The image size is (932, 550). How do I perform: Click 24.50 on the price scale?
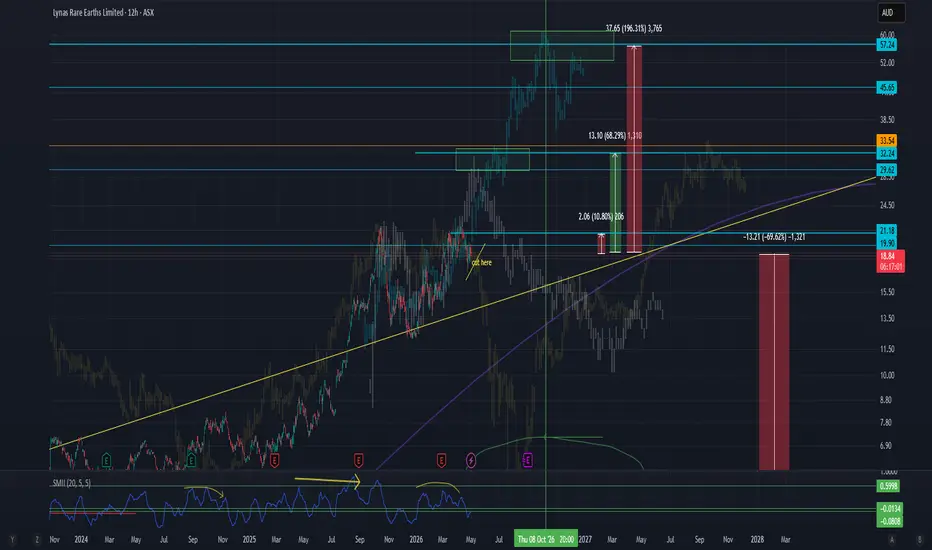[x=887, y=205]
